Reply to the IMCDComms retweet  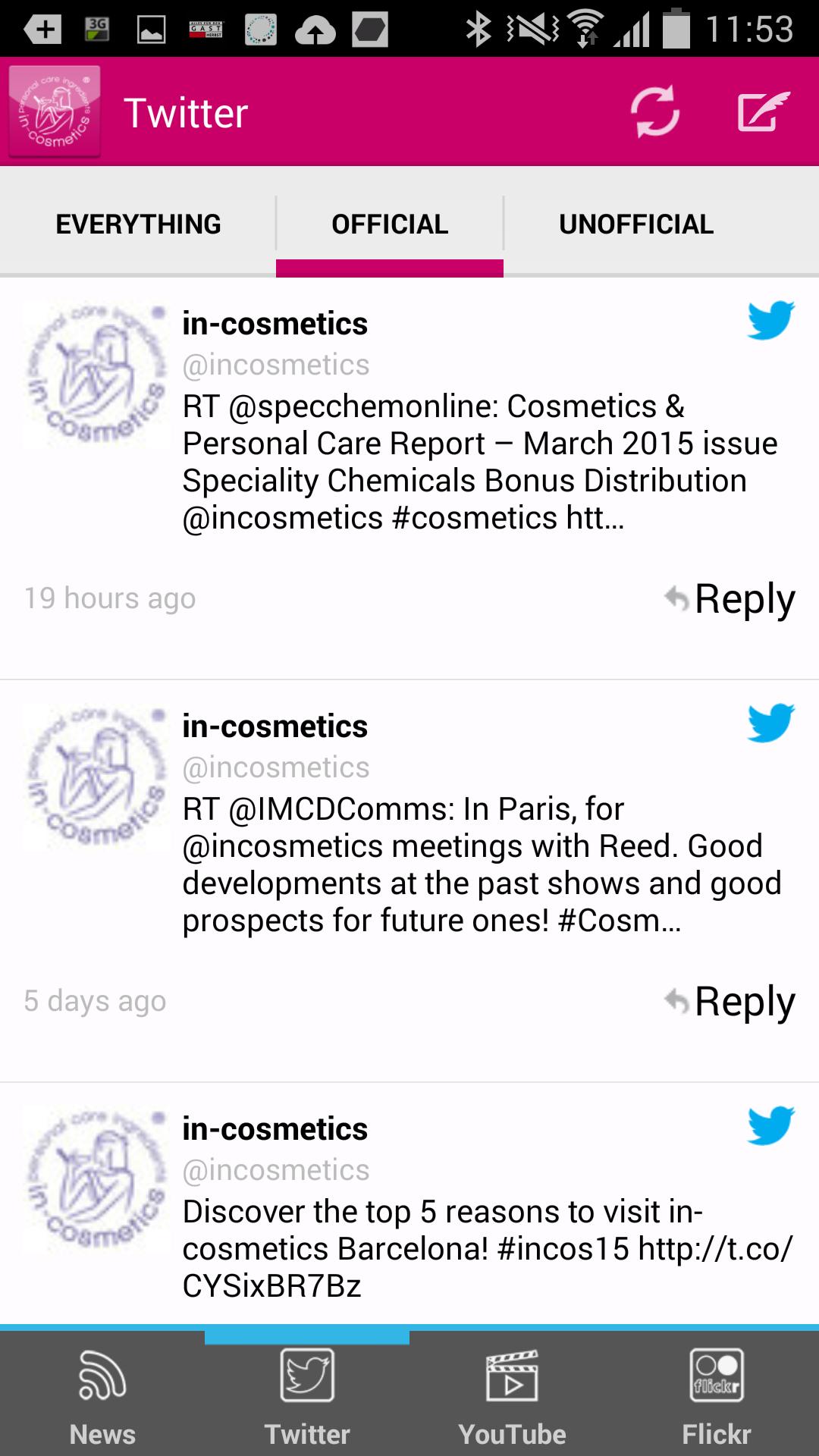[x=730, y=1002]
